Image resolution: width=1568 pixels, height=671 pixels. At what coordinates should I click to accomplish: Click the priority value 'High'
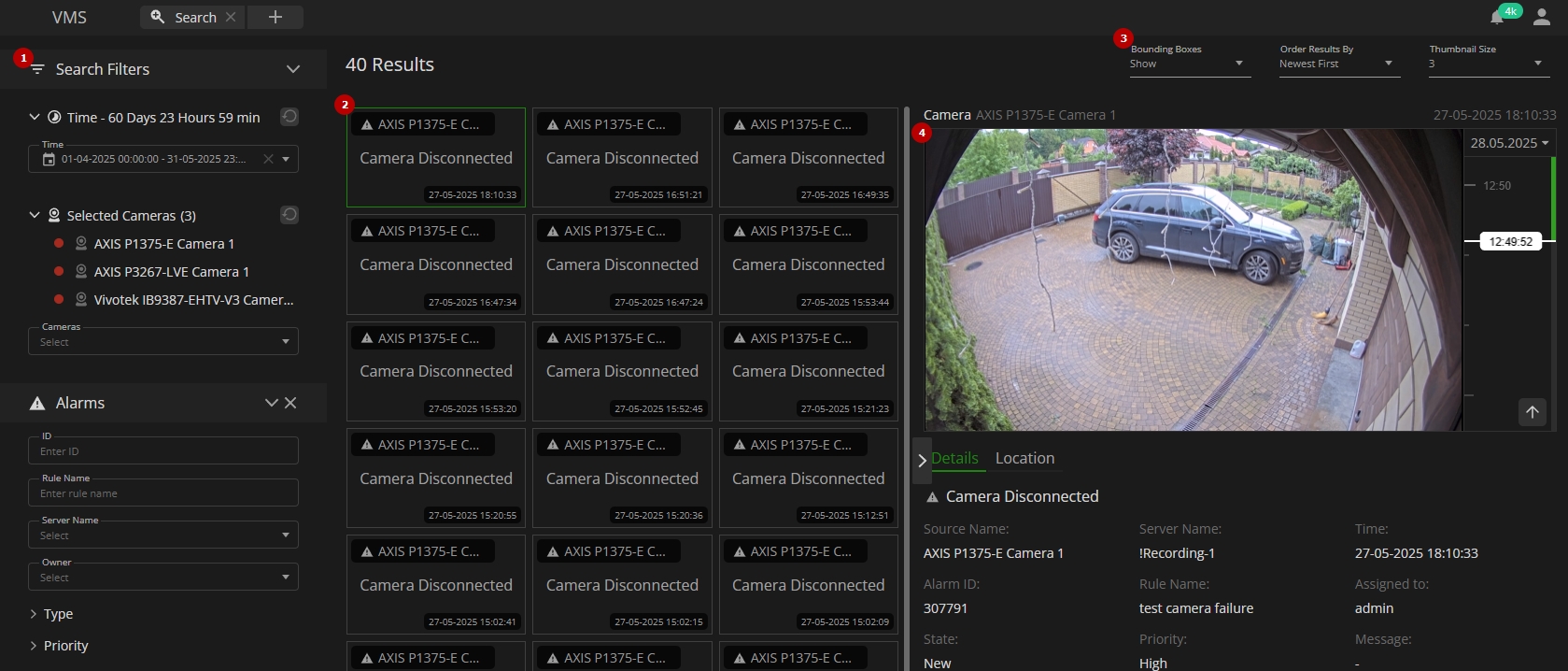click(1153, 663)
